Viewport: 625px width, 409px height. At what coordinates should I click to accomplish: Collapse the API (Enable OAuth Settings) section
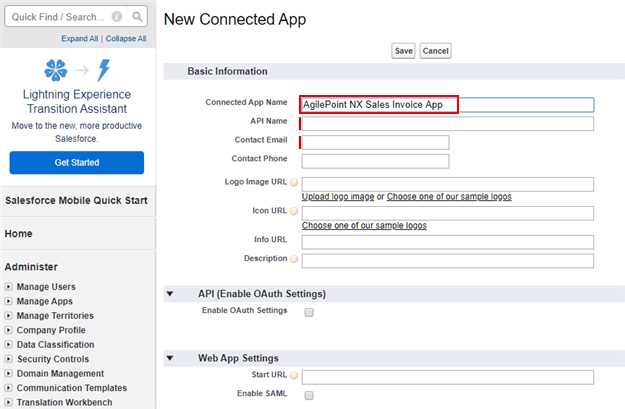(170, 294)
